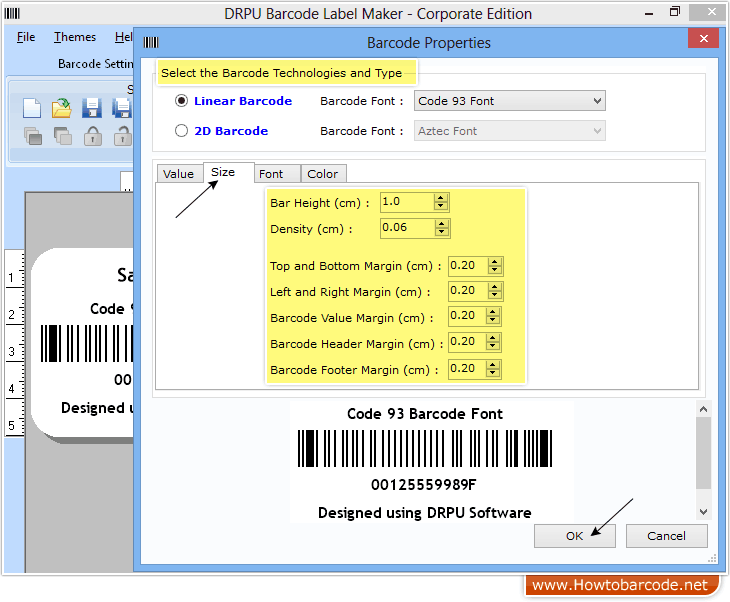Select the Linear Barcode radio button
730x602 pixels.
[x=182, y=101]
